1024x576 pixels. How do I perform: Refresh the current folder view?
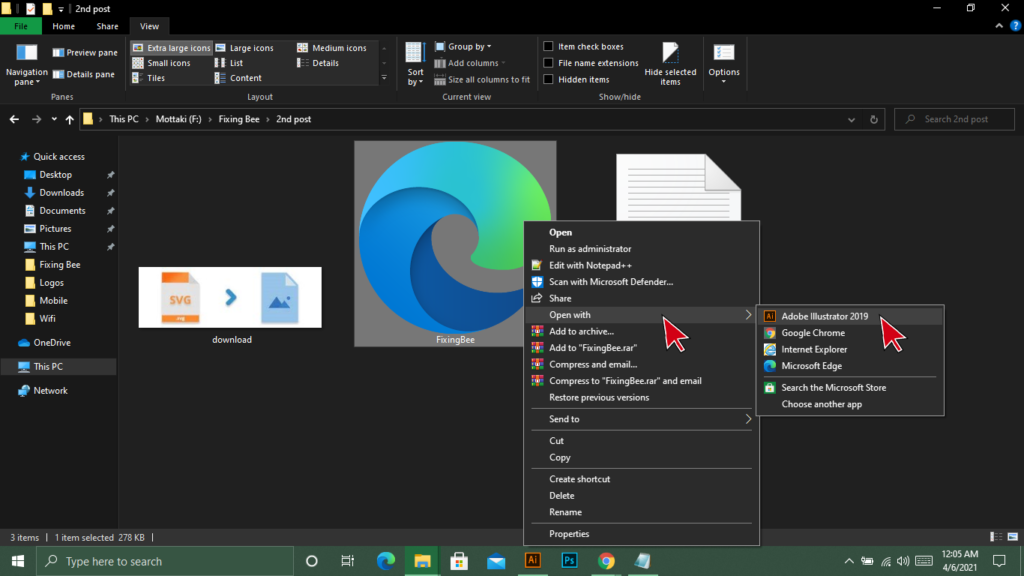pyautogui.click(x=874, y=120)
